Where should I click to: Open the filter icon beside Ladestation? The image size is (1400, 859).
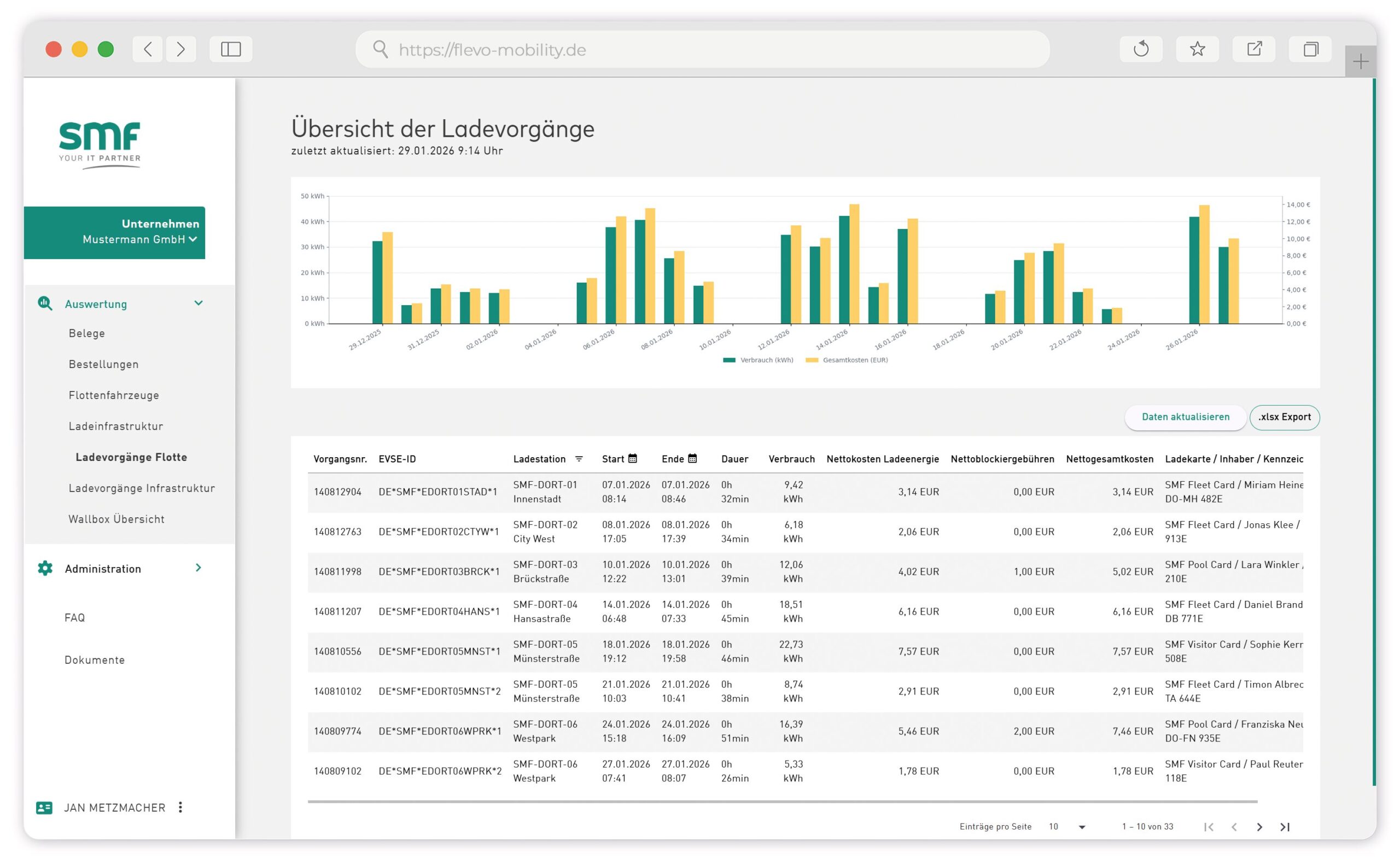[579, 459]
